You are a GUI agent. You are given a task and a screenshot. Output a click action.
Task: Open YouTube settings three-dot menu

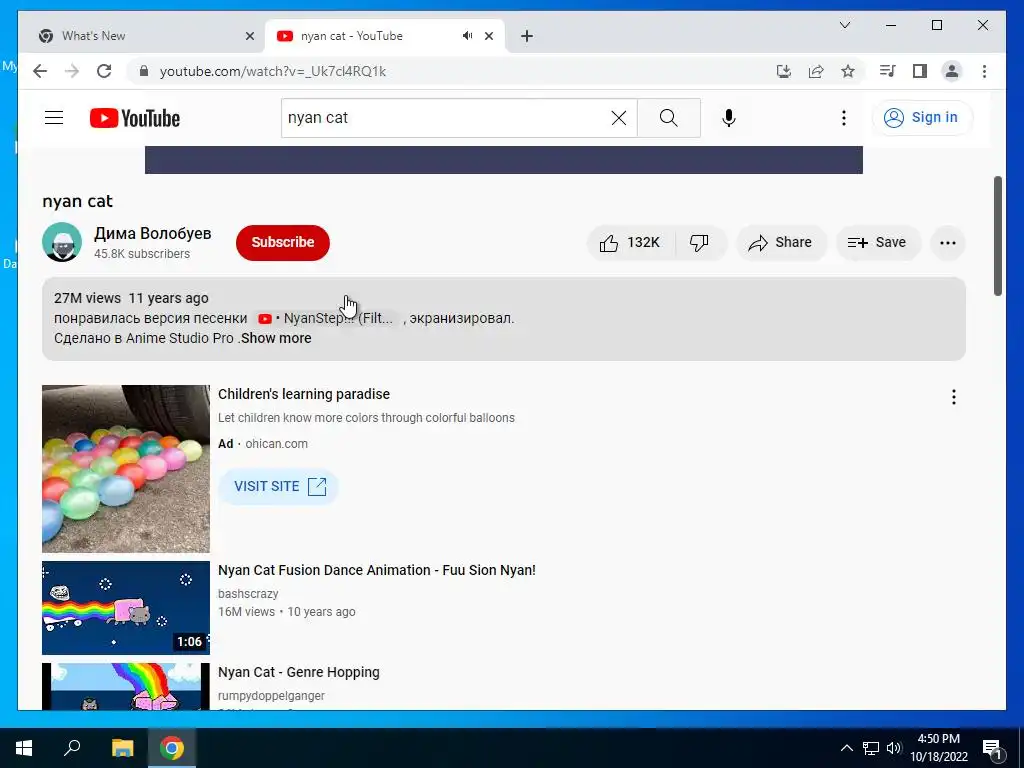click(844, 118)
